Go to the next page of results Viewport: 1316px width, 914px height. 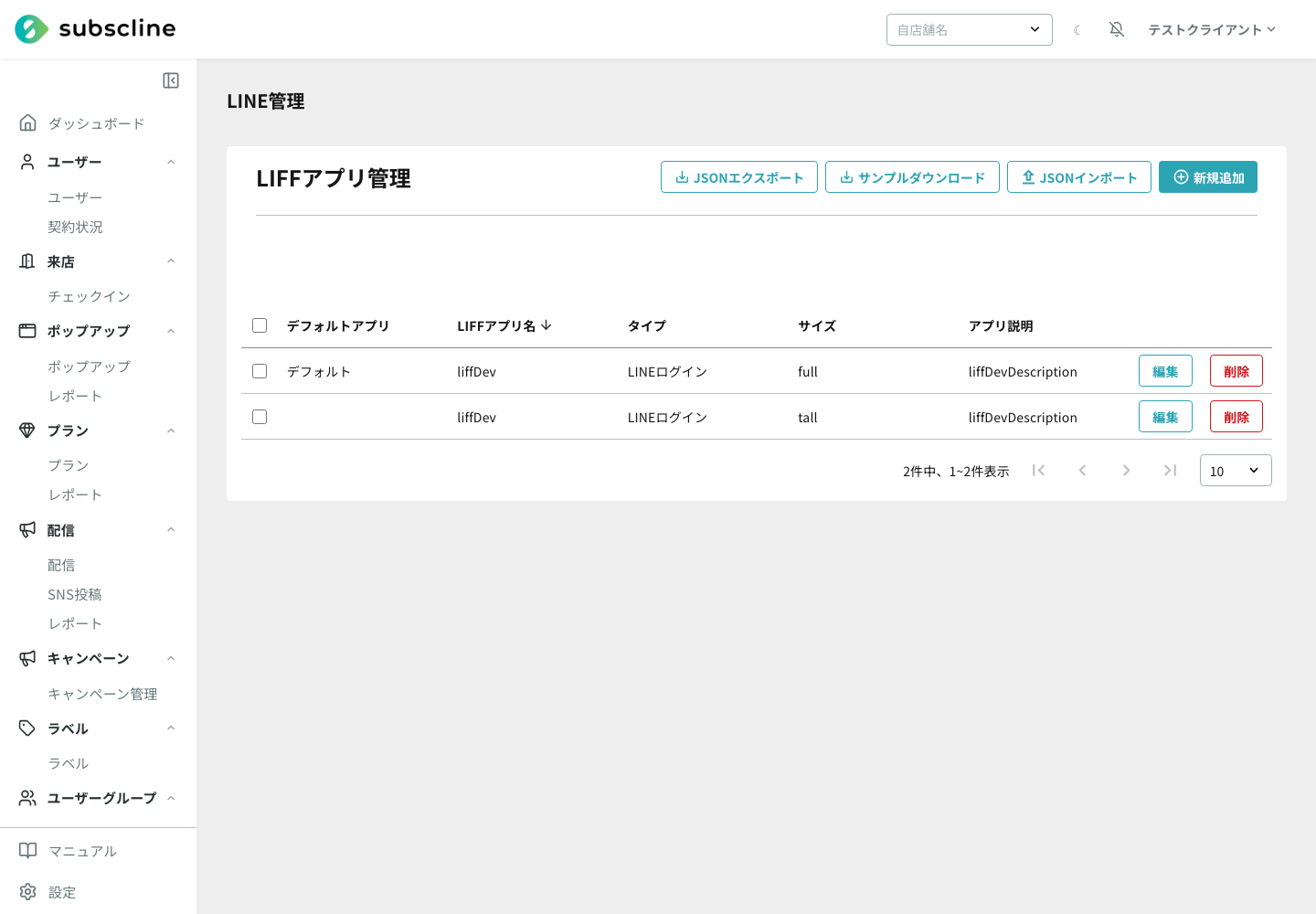1126,471
